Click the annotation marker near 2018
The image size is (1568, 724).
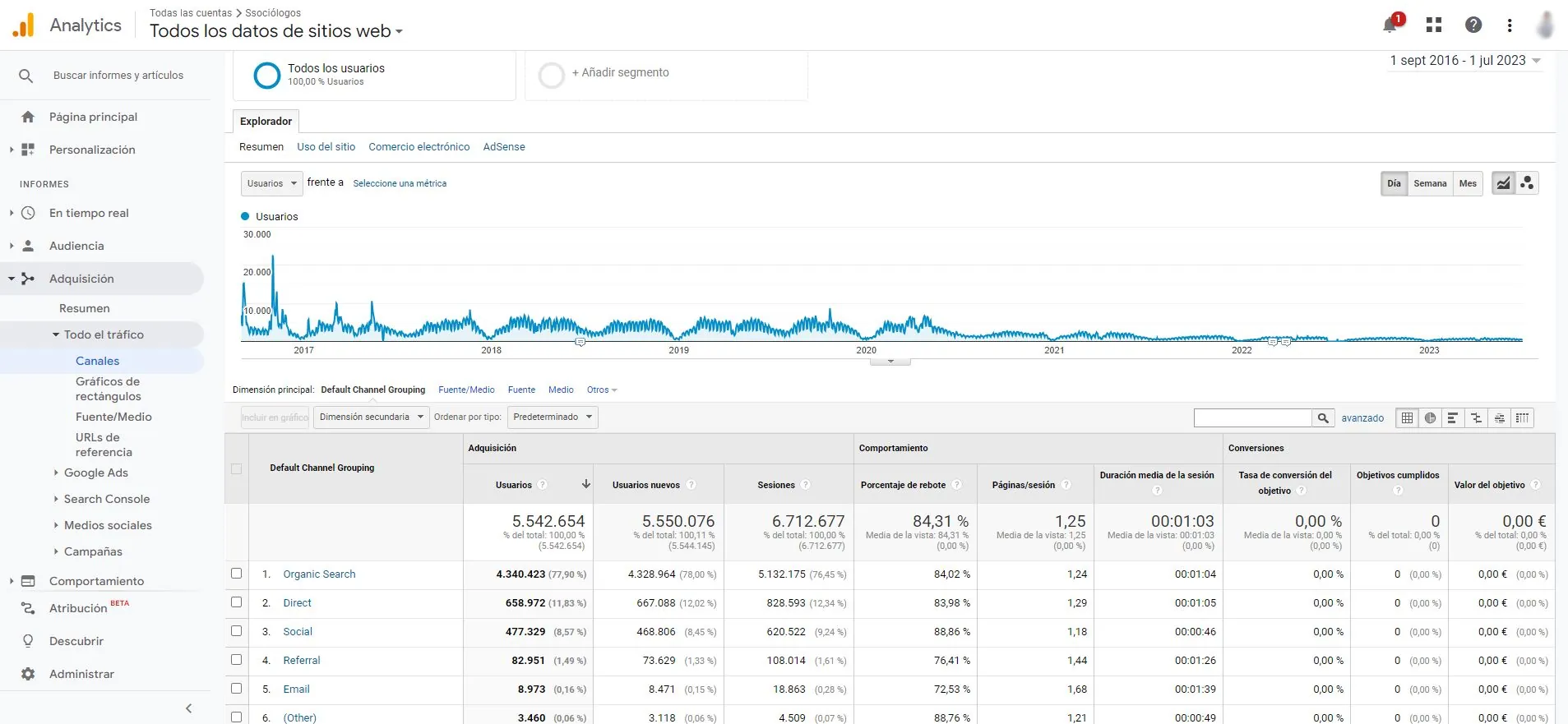(x=580, y=342)
